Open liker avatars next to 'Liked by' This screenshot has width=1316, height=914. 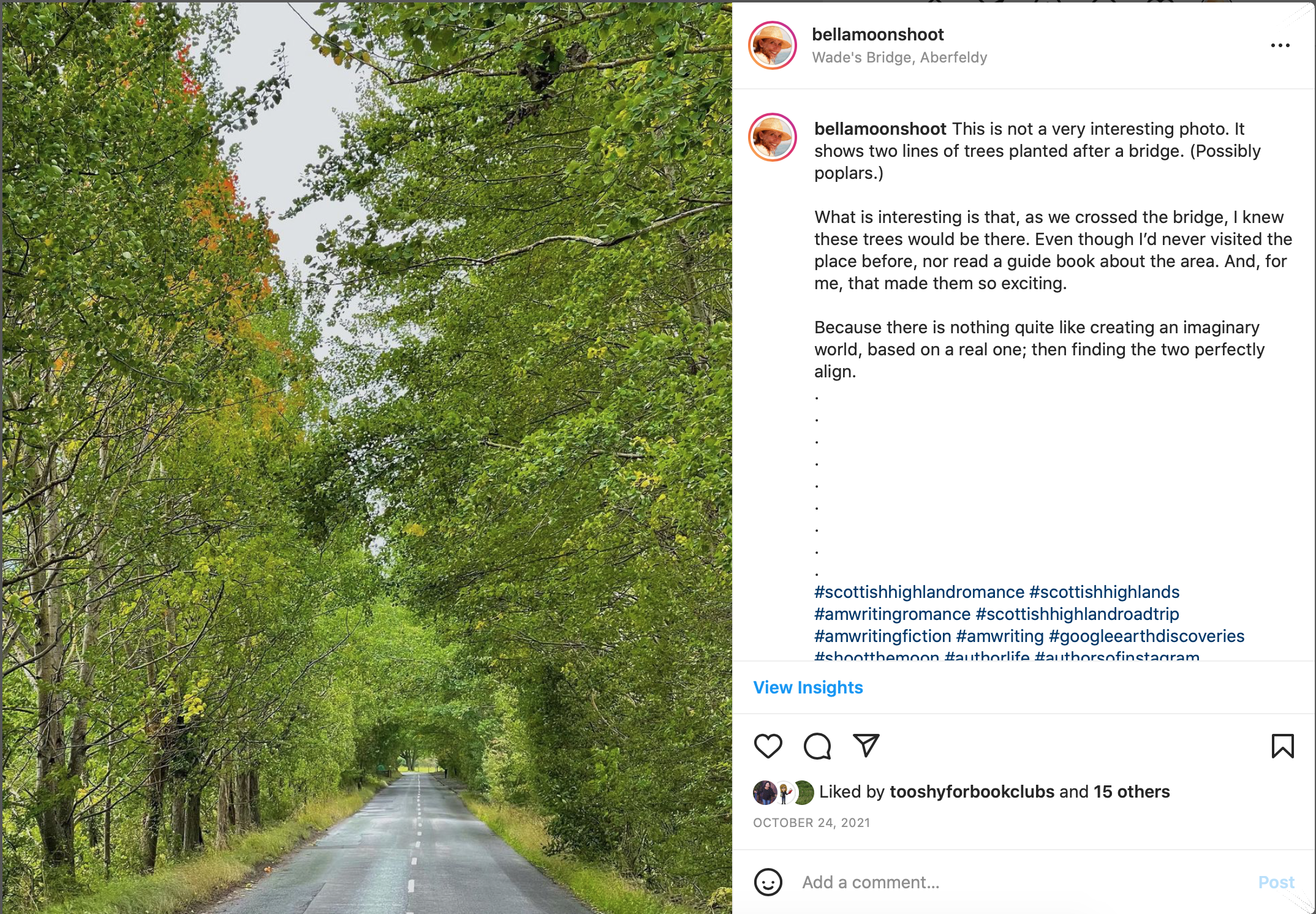tap(783, 792)
